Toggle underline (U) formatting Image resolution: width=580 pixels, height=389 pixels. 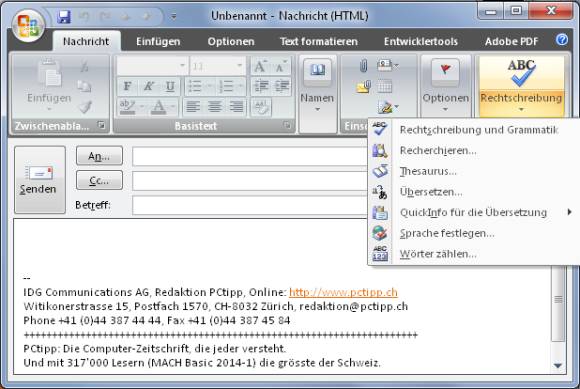[170, 87]
